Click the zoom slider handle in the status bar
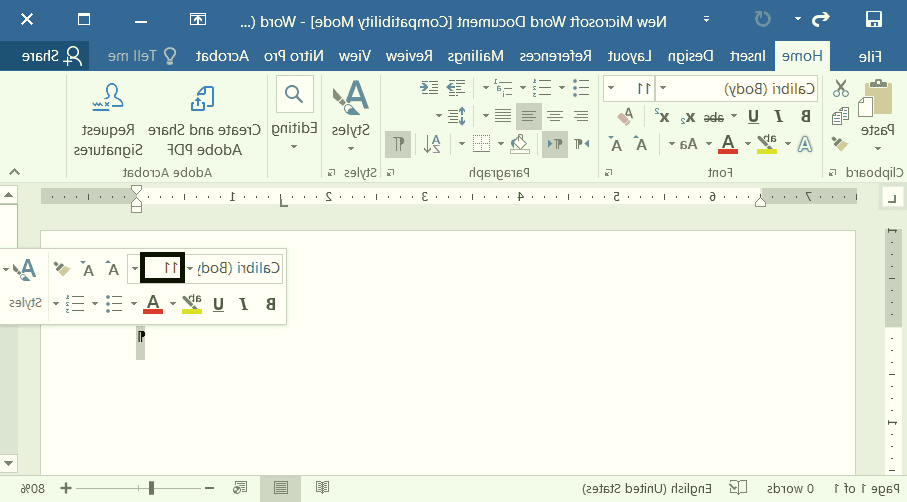Image resolution: width=907 pixels, height=502 pixels. 151,488
